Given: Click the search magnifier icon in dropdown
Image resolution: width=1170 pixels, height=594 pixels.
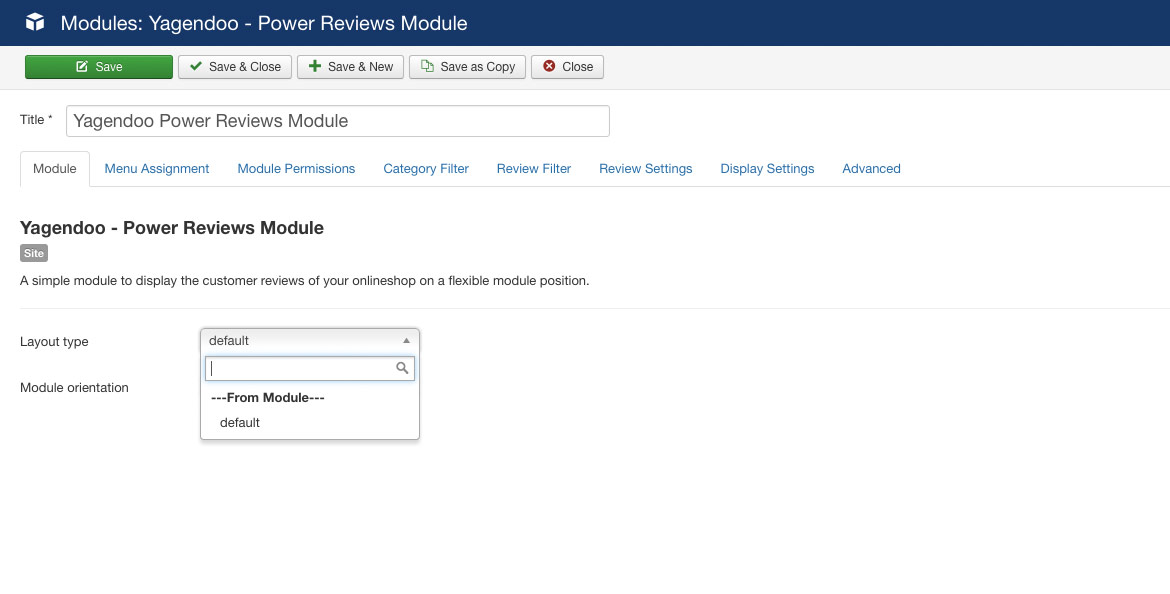Looking at the screenshot, I should point(402,368).
